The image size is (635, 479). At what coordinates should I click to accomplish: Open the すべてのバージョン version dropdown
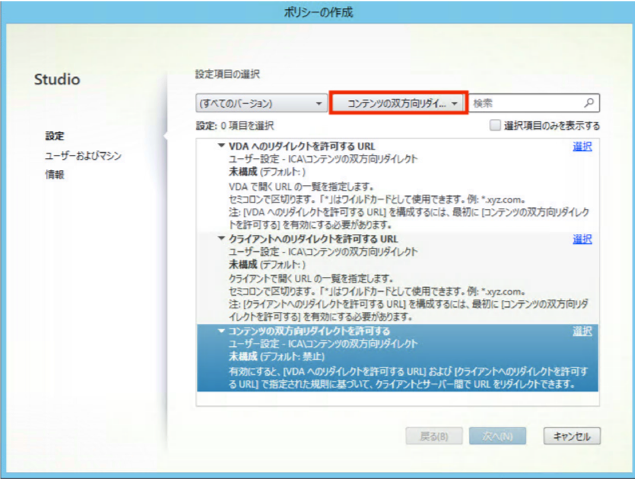pos(261,103)
